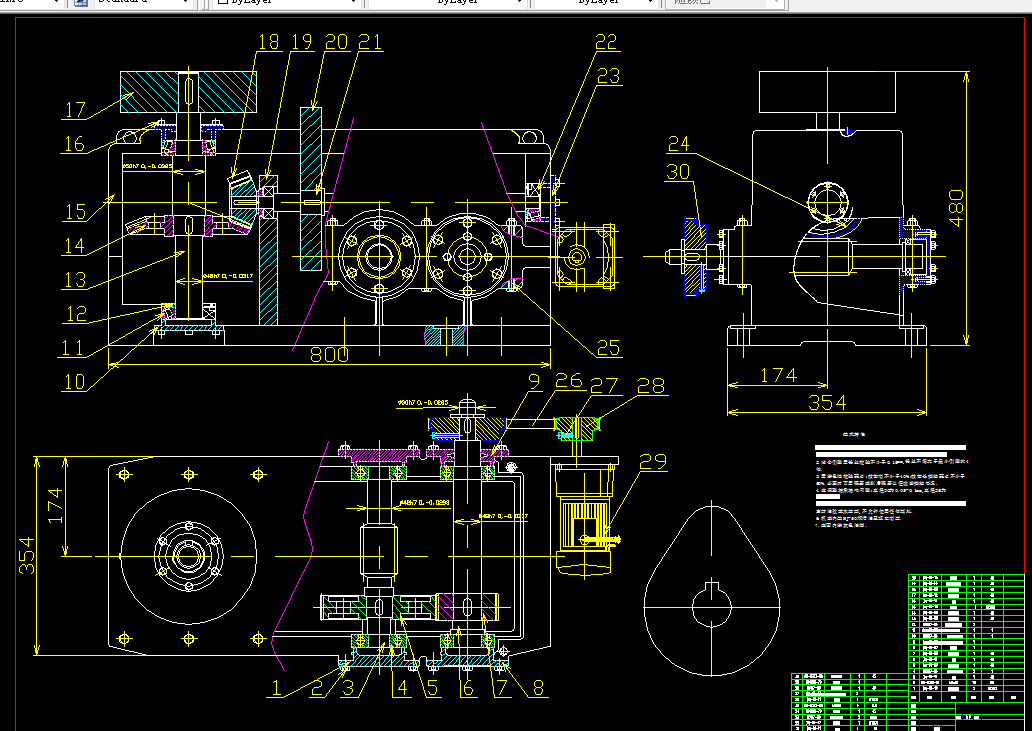Image resolution: width=1032 pixels, height=731 pixels.
Task: Click the vertical 354 dimension in plan view
Action: [27, 555]
